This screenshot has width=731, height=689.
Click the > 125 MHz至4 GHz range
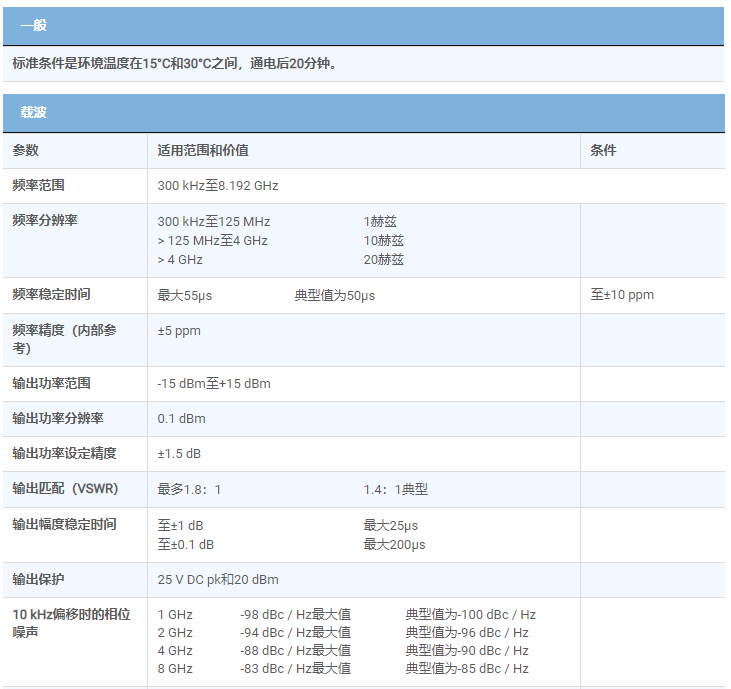212,241
